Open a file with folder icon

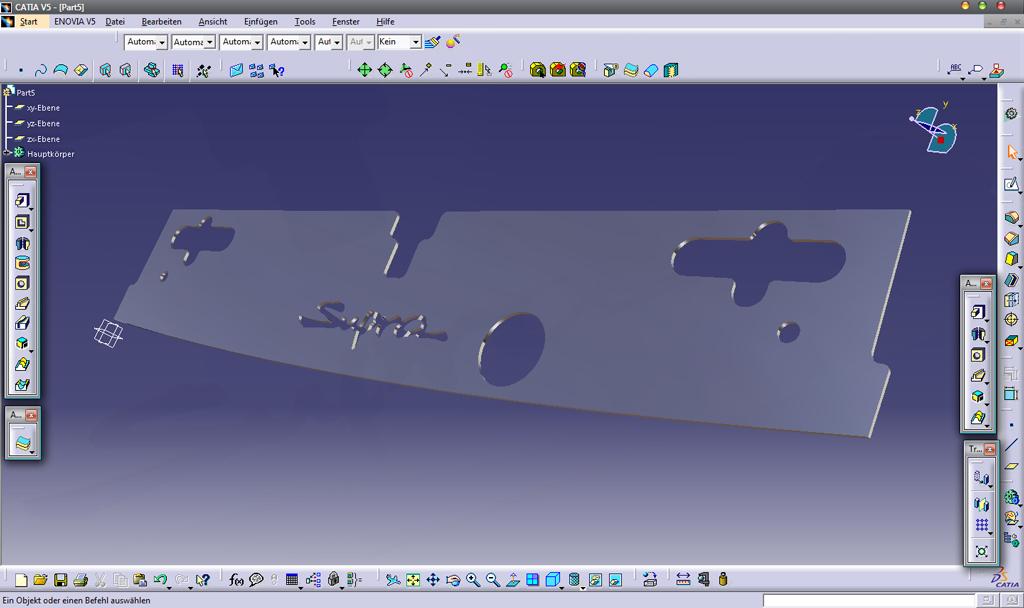[40, 579]
